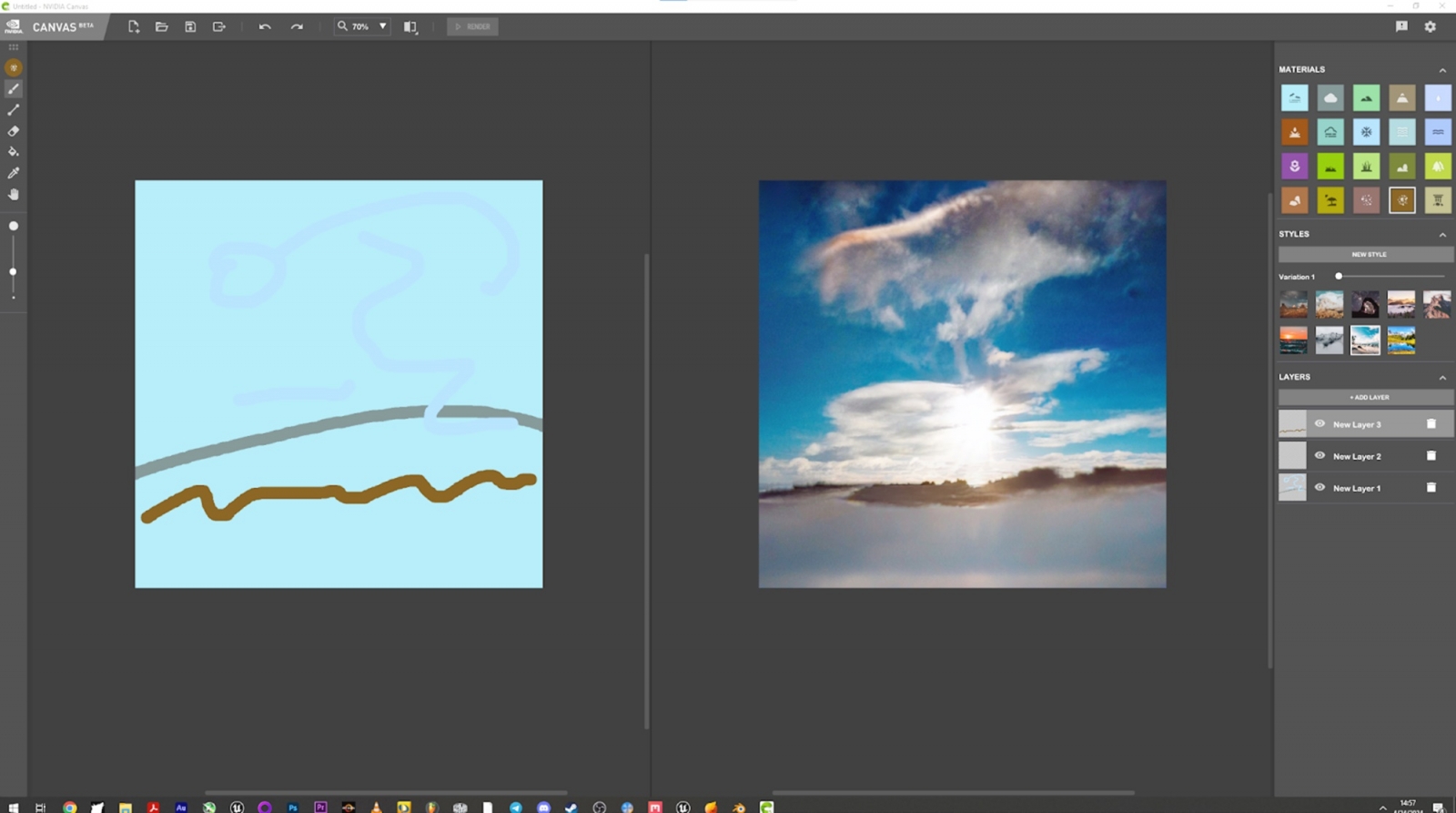The height and width of the screenshot is (813, 1456).
Task: Select the Eraser tool
Action: [x=14, y=131]
